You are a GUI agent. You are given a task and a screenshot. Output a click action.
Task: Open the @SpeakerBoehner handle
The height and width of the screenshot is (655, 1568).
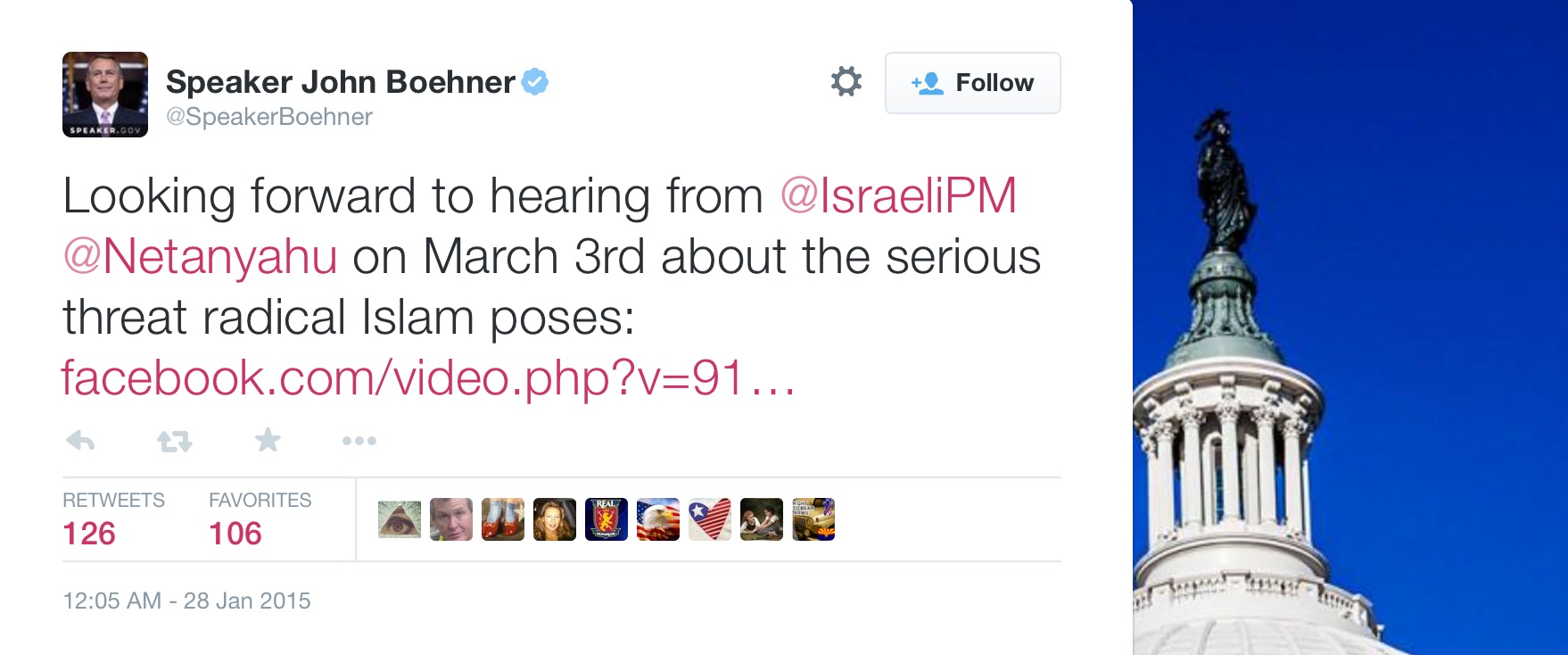coord(269,117)
